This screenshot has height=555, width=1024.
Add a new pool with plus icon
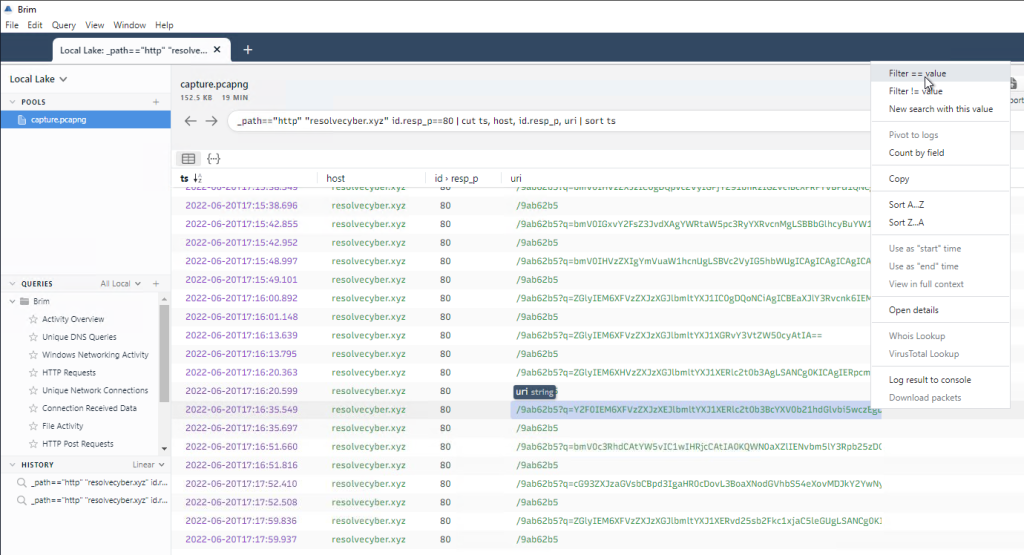[x=155, y=102]
